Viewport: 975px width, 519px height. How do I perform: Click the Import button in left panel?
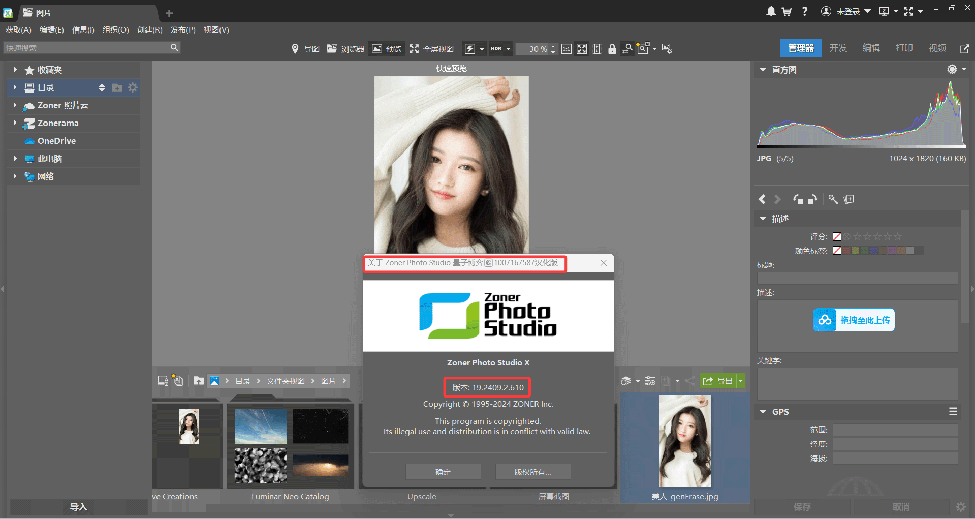pos(78,507)
